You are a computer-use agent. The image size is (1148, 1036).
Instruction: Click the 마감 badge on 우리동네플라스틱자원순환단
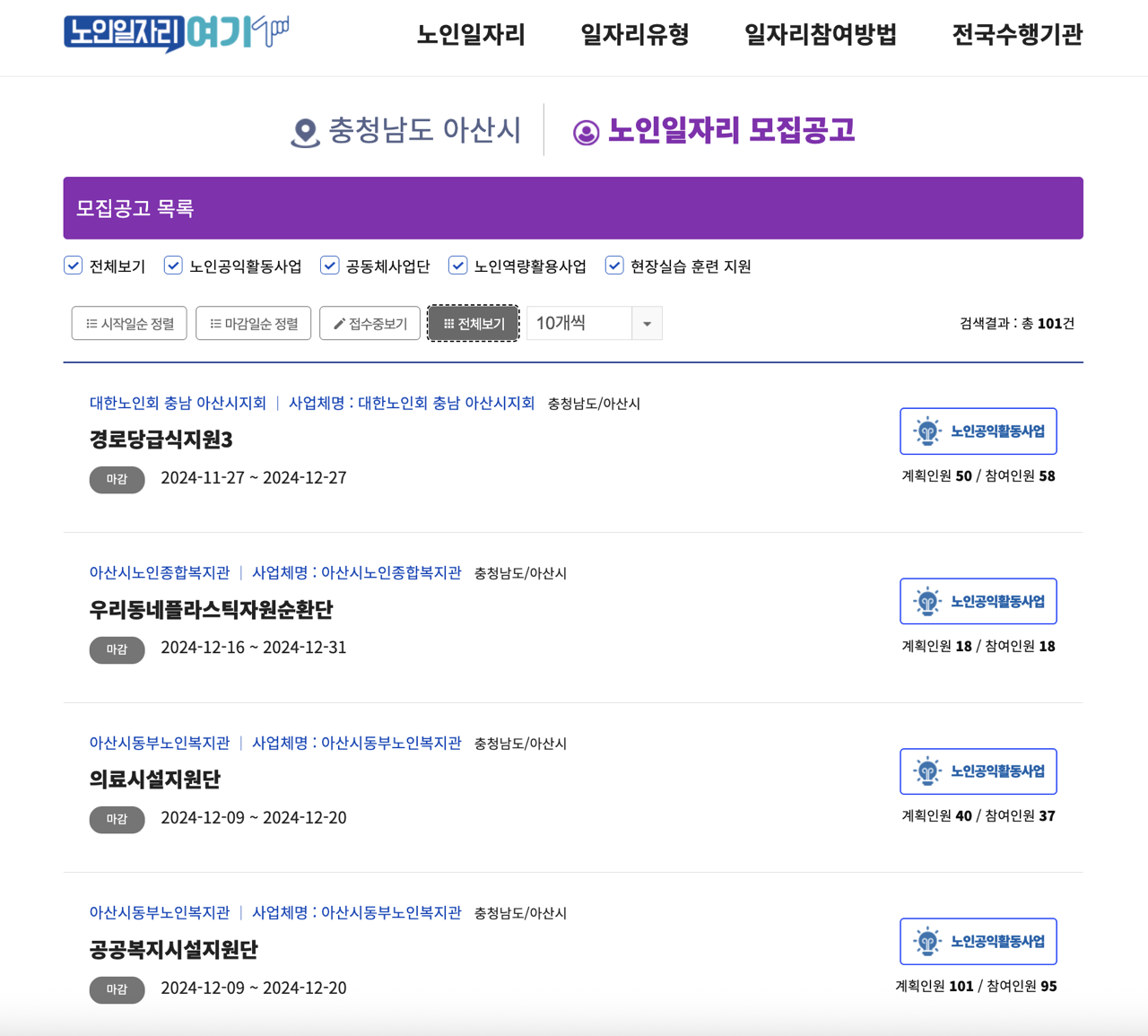[x=117, y=649]
